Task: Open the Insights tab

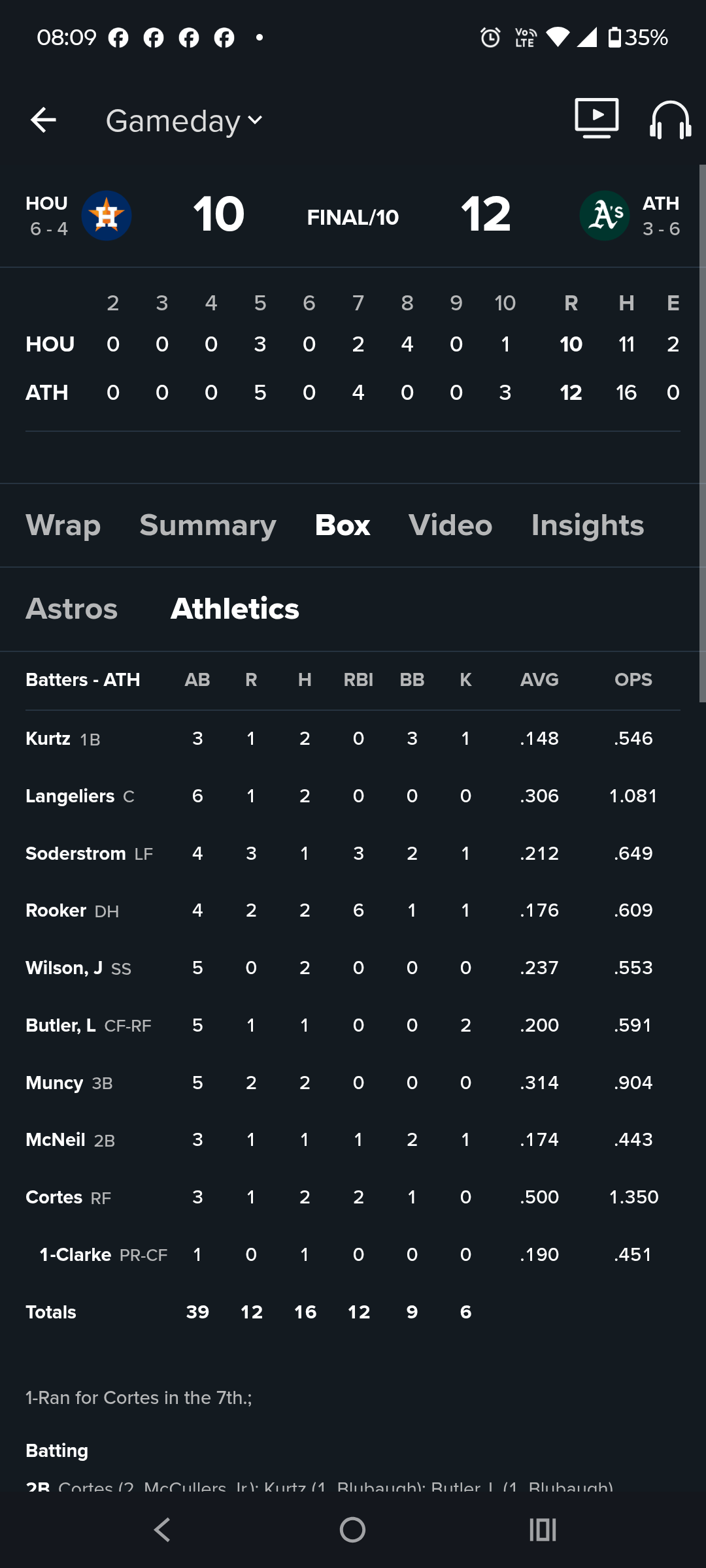Action: 587,525
